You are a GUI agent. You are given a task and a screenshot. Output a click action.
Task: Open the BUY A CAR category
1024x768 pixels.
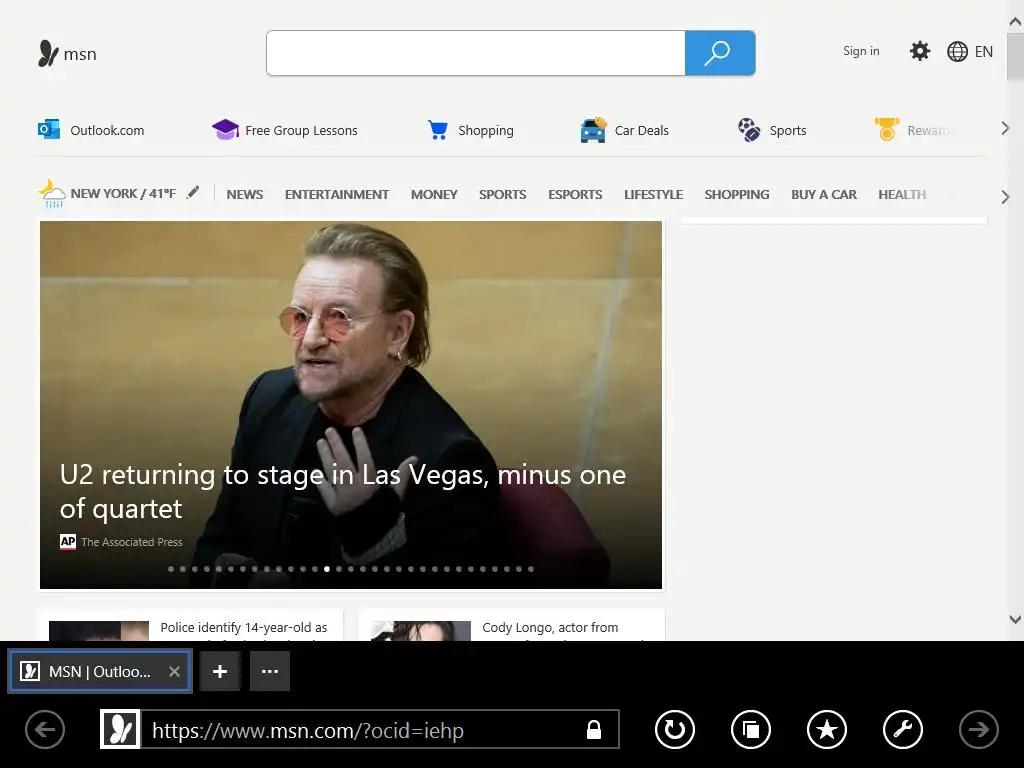[824, 195]
